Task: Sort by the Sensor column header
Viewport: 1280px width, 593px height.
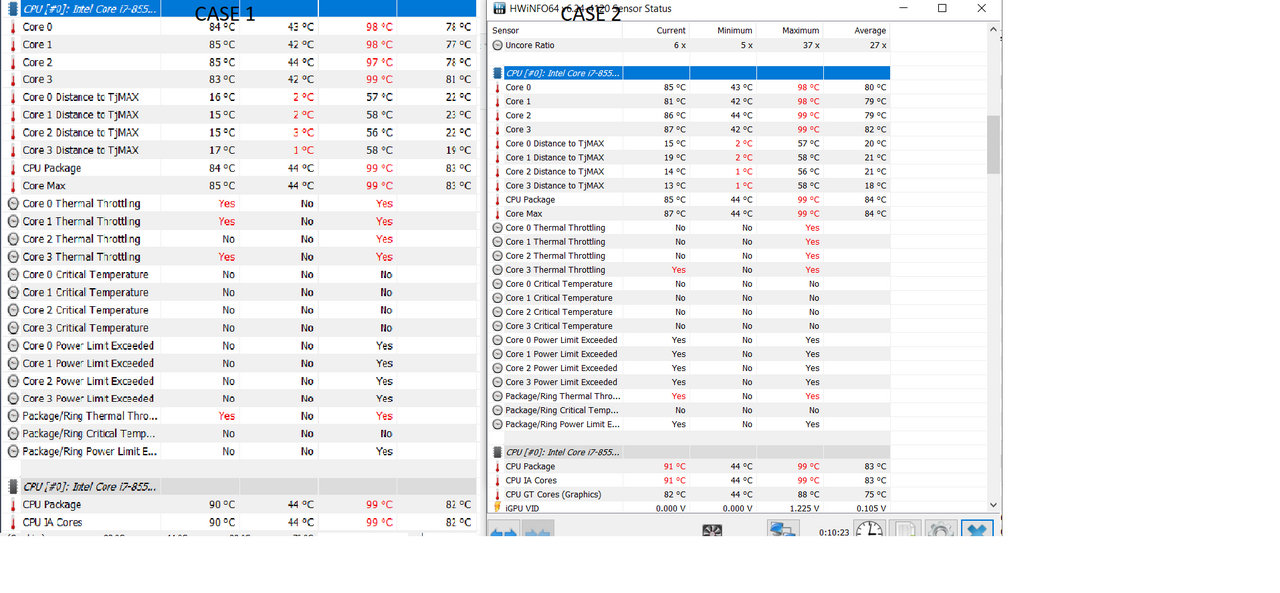Action: [555, 31]
